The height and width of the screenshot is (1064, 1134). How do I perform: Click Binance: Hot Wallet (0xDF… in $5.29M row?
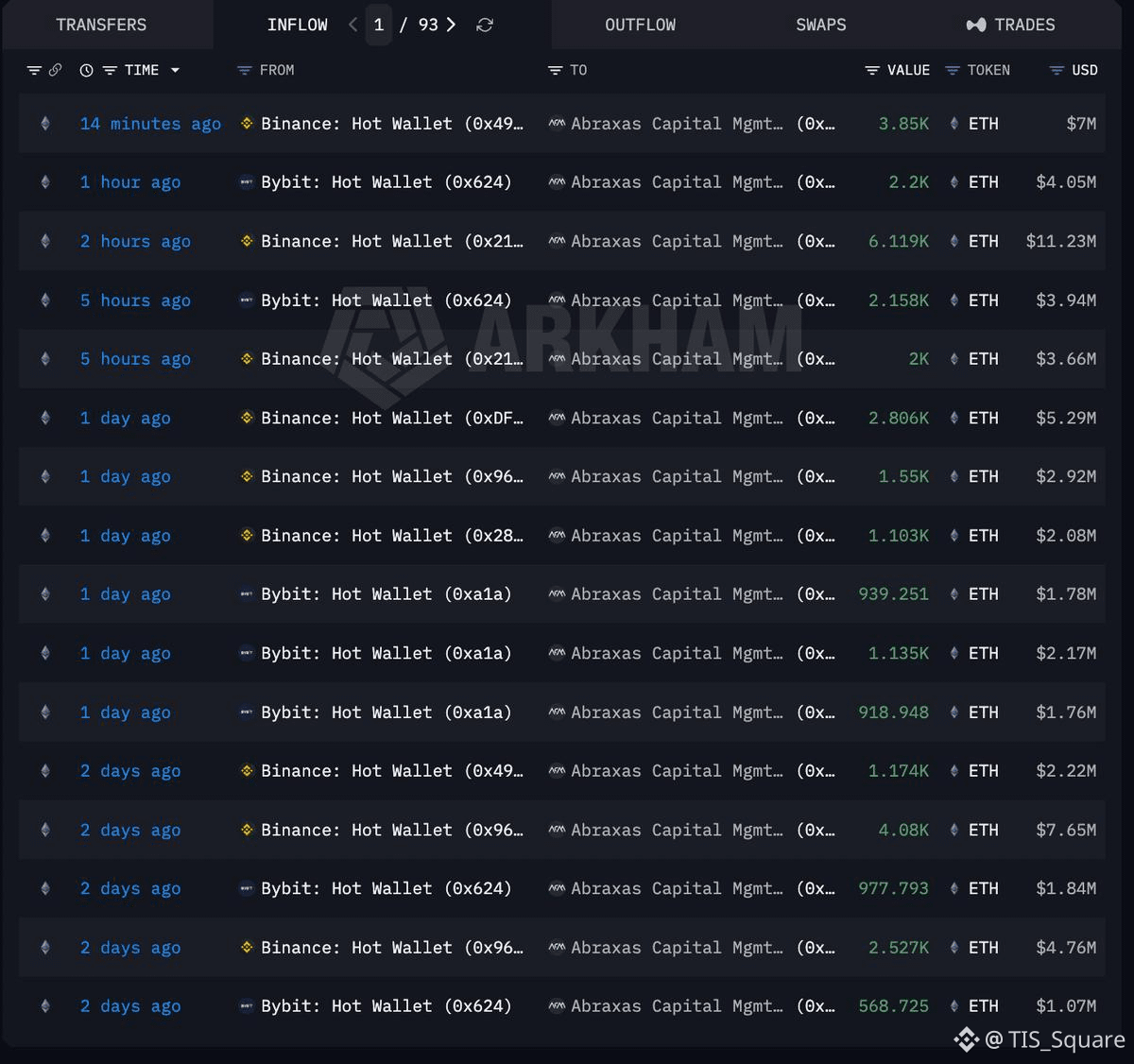point(391,418)
